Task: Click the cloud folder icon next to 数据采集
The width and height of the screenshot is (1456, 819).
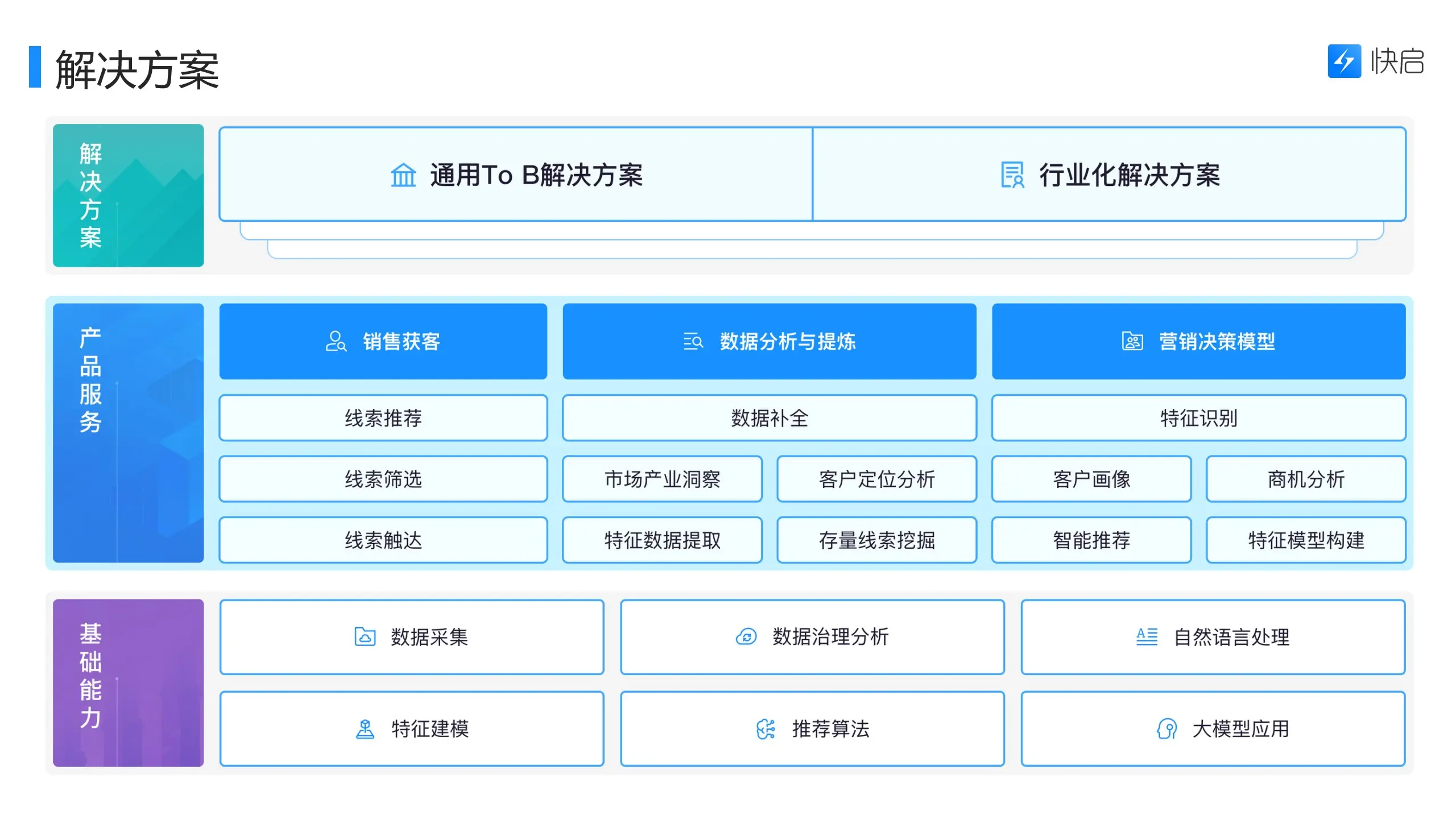Action: (x=366, y=637)
